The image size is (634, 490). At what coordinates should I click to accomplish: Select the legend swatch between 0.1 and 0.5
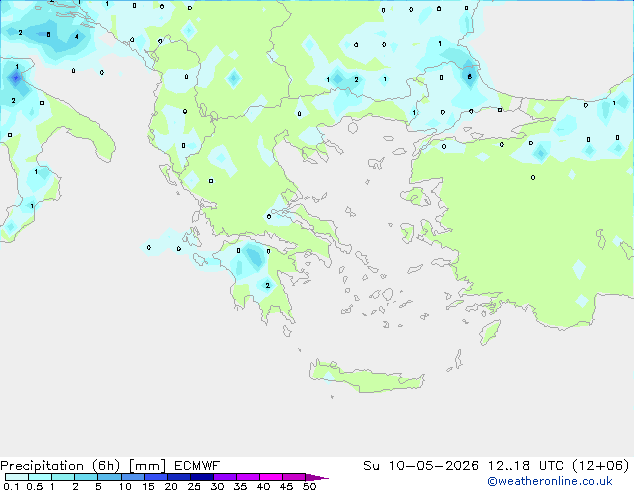click(x=17, y=477)
